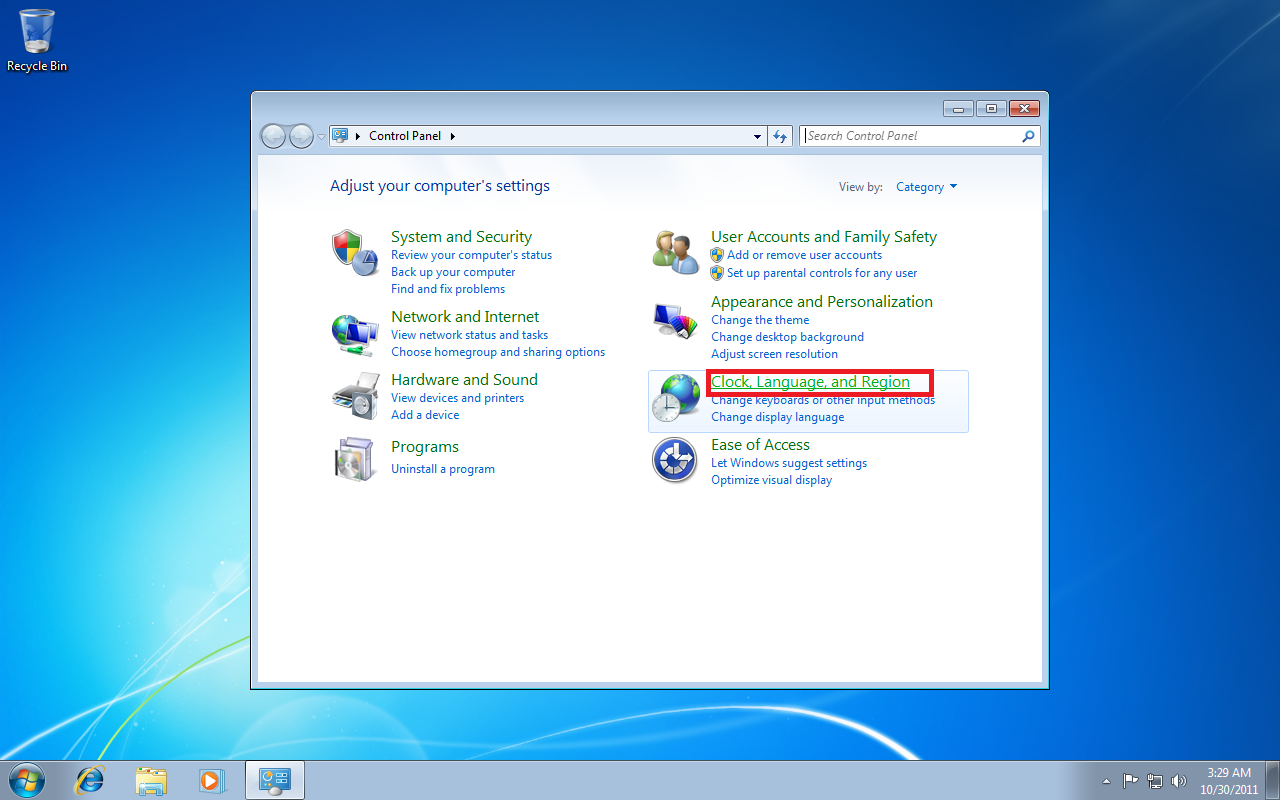
Task: Click Back up your computer
Action: [453, 272]
